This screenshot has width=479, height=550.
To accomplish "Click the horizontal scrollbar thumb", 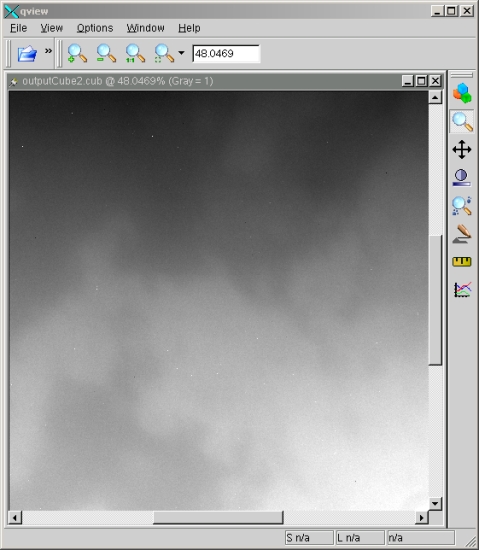I will pos(218,517).
